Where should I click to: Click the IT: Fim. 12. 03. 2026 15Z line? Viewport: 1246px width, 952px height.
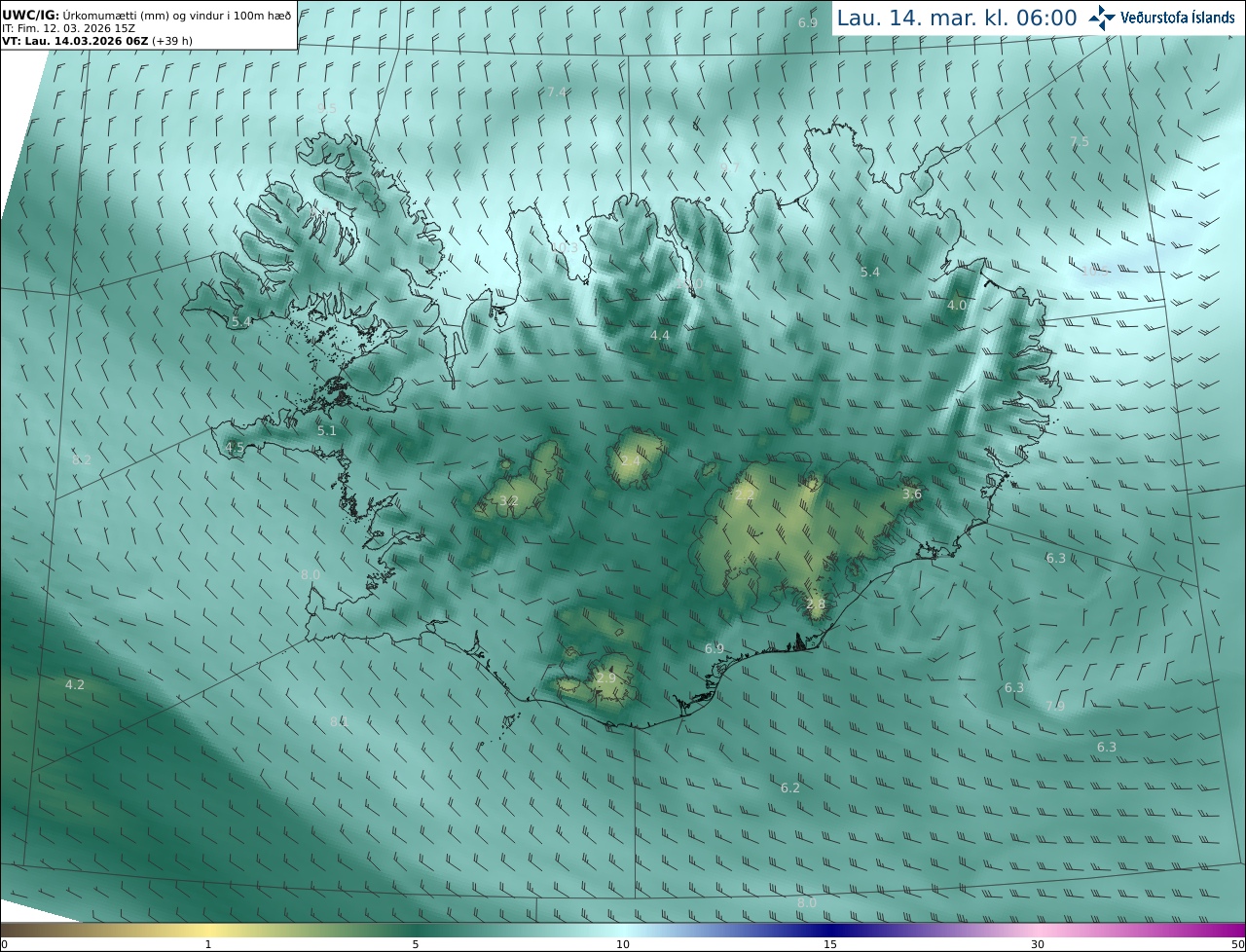tap(68, 28)
